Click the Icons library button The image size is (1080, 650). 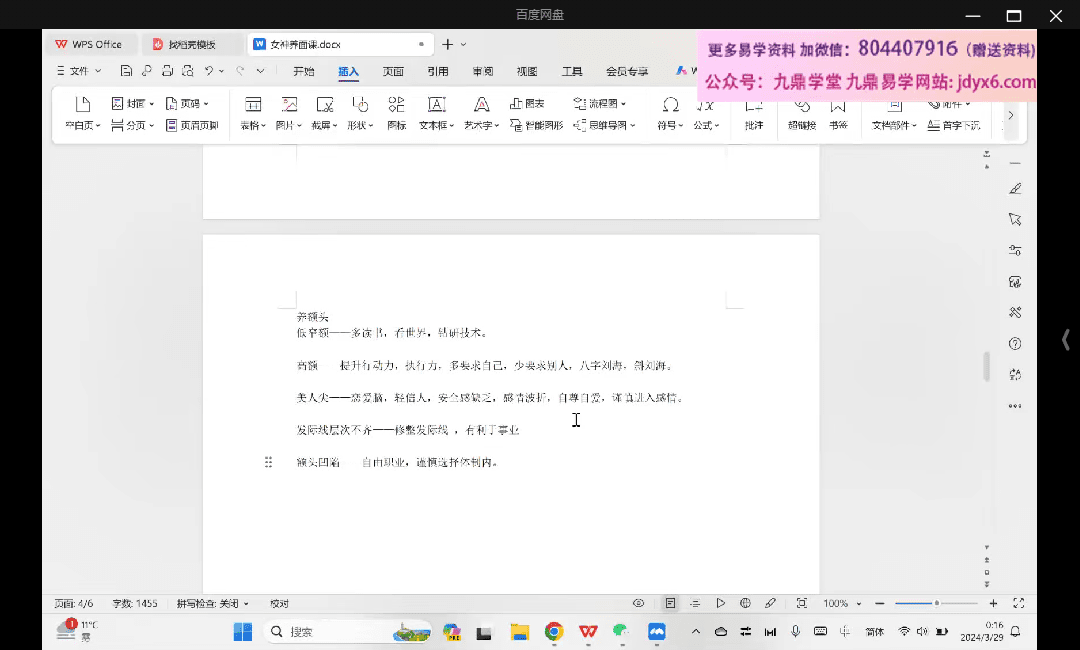(396, 105)
